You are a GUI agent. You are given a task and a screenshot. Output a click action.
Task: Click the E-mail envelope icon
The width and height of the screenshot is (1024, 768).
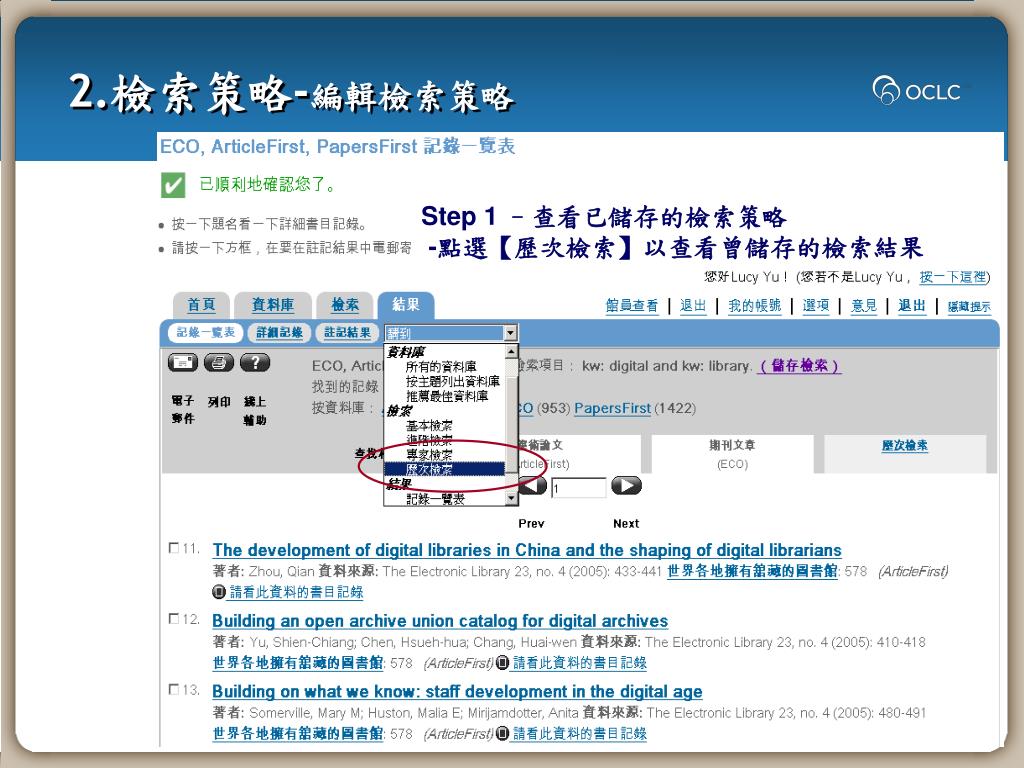183,362
